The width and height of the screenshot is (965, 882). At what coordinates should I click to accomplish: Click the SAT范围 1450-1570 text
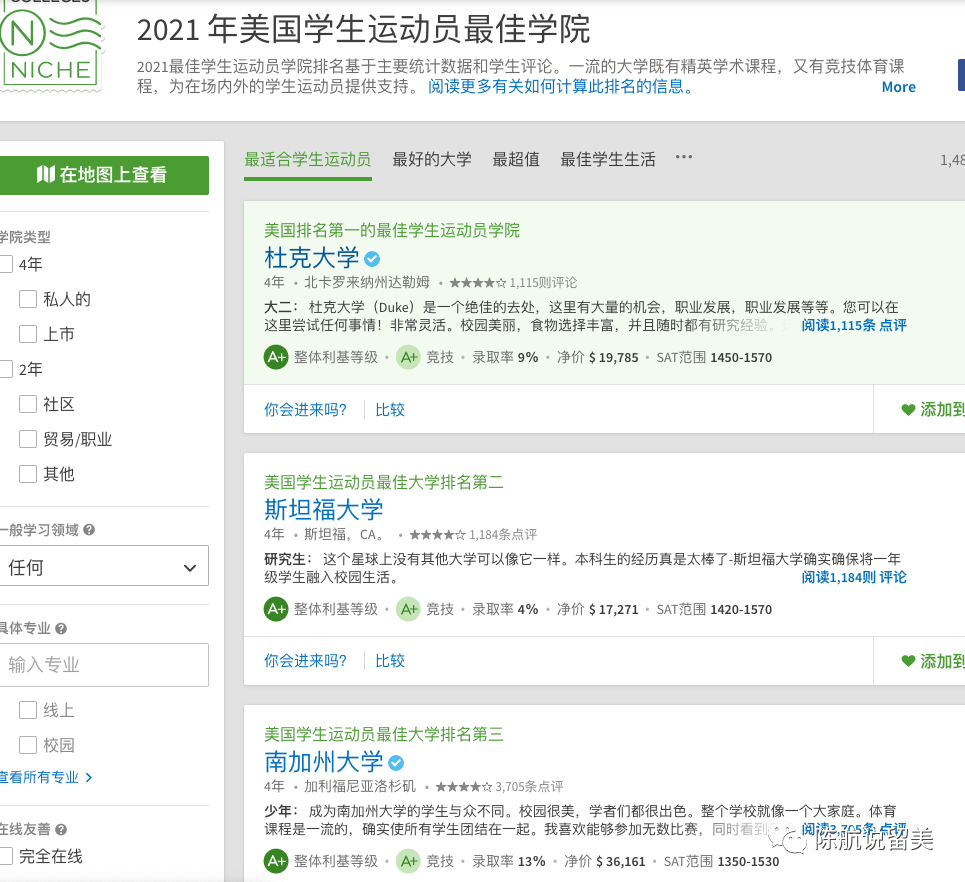[714, 358]
